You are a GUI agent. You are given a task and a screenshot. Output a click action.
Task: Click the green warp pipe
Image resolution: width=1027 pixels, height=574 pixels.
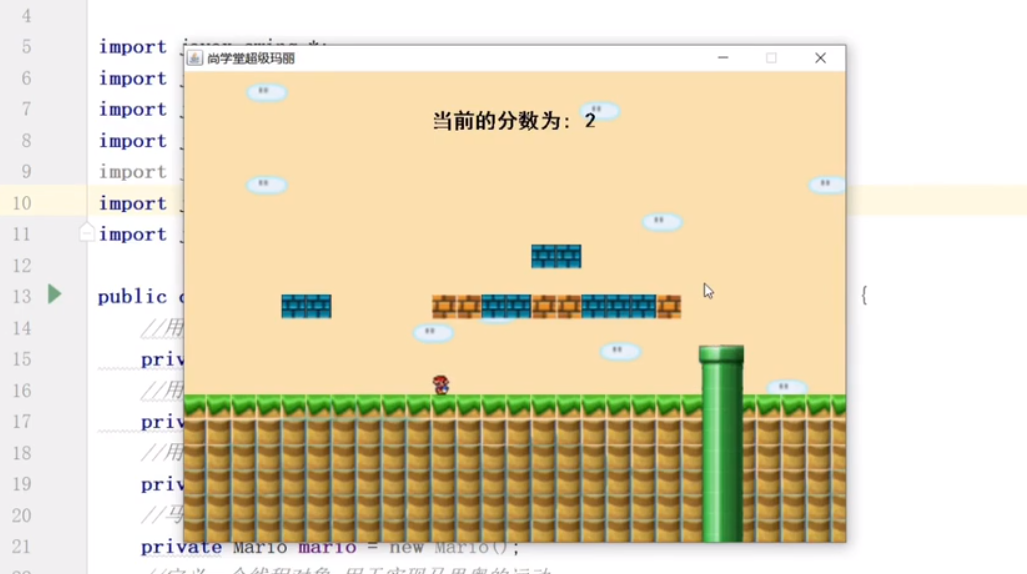722,443
